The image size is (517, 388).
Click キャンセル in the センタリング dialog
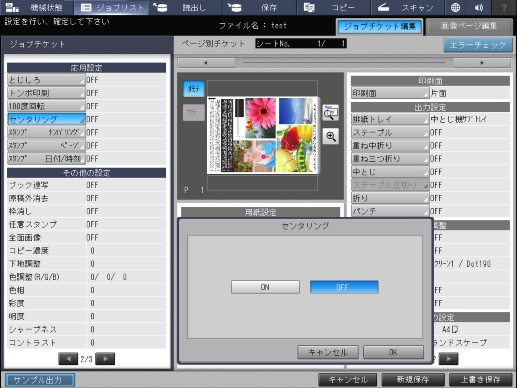click(328, 352)
